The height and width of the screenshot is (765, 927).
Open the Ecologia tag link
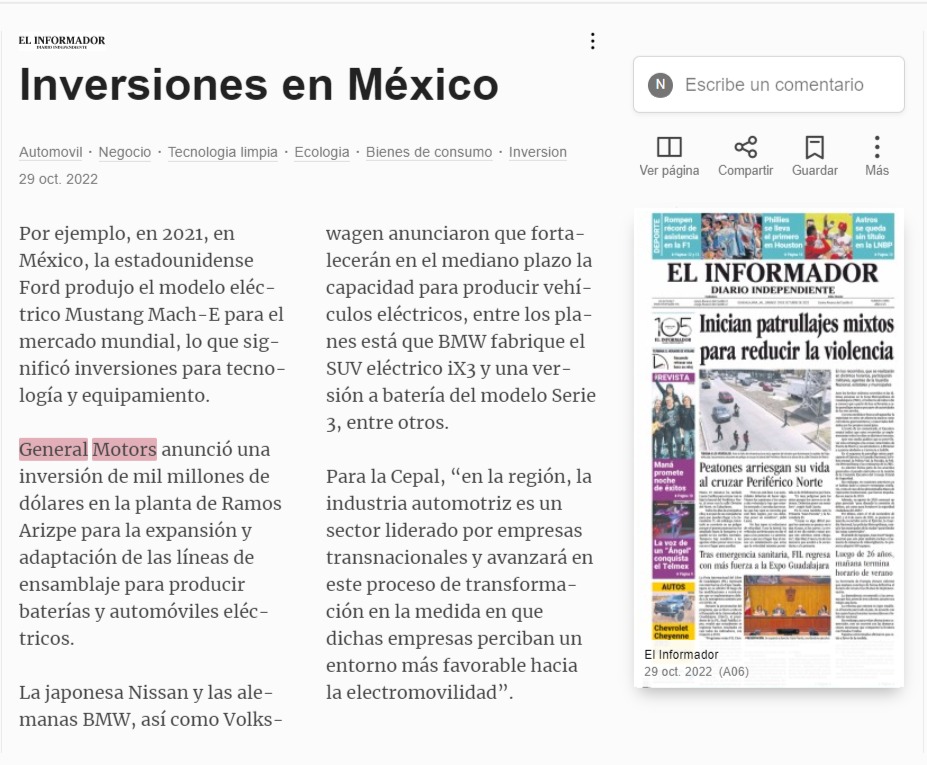(x=322, y=152)
